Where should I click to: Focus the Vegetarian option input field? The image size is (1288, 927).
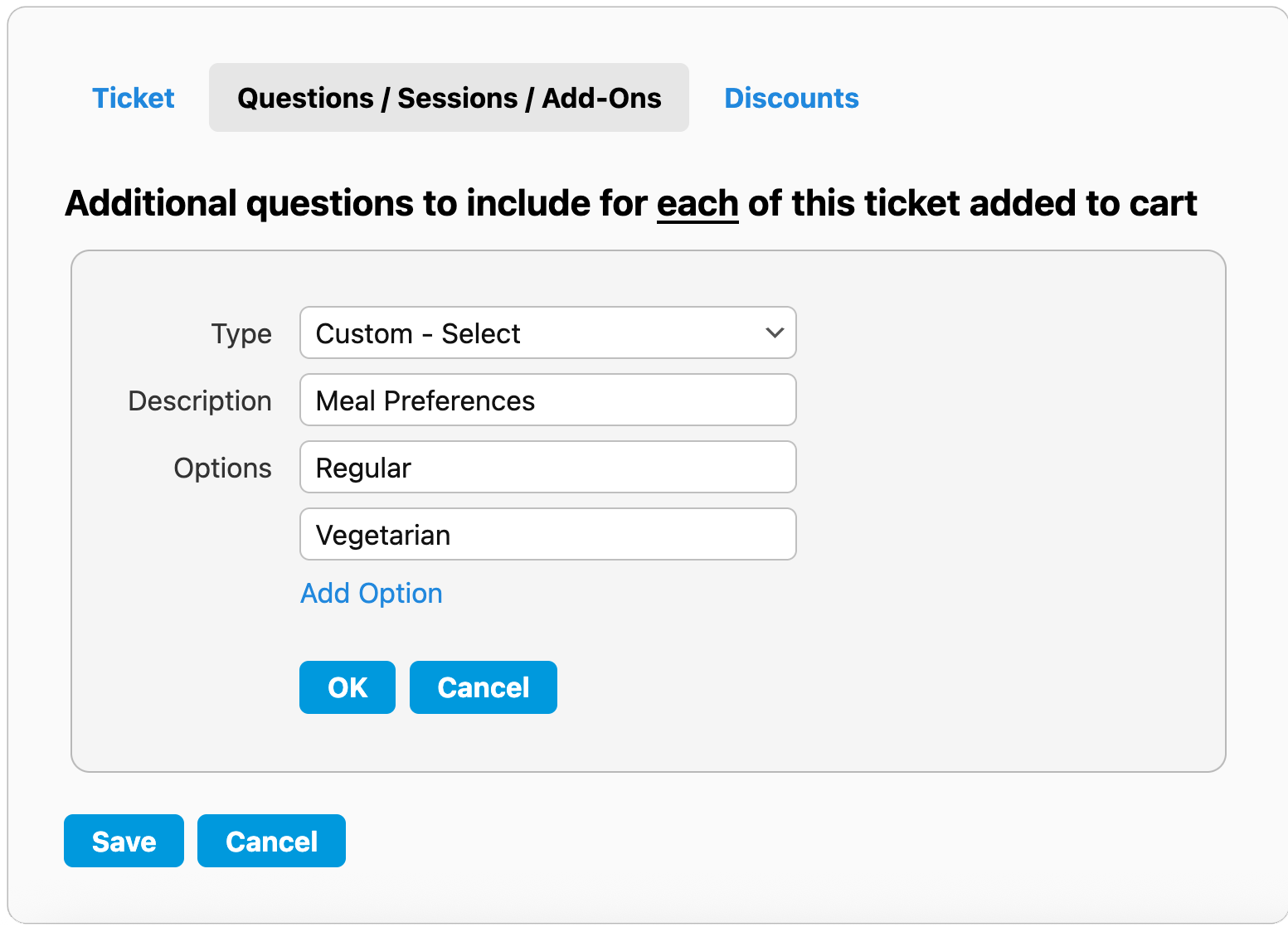click(547, 535)
